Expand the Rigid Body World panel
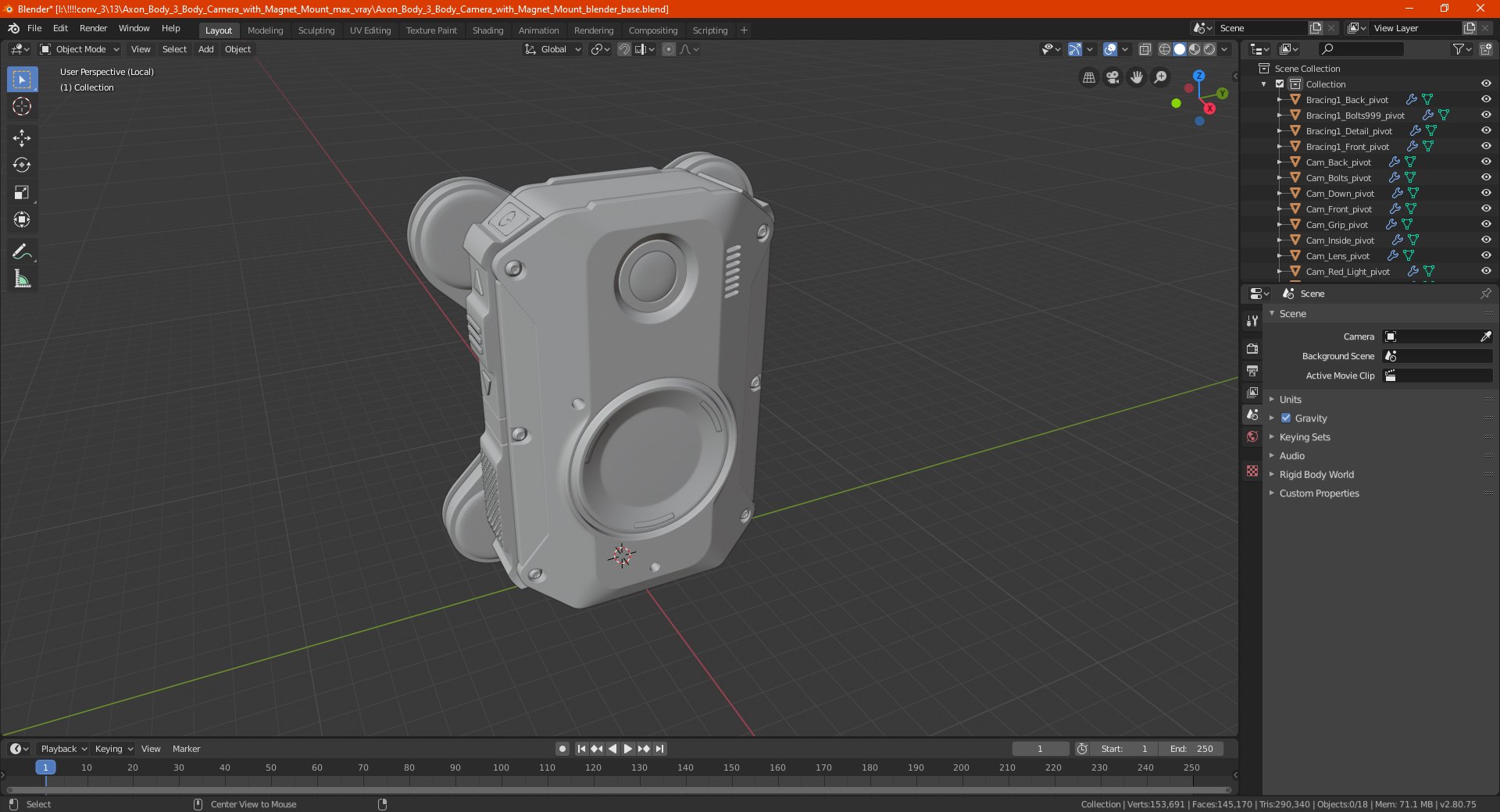 click(x=1316, y=474)
